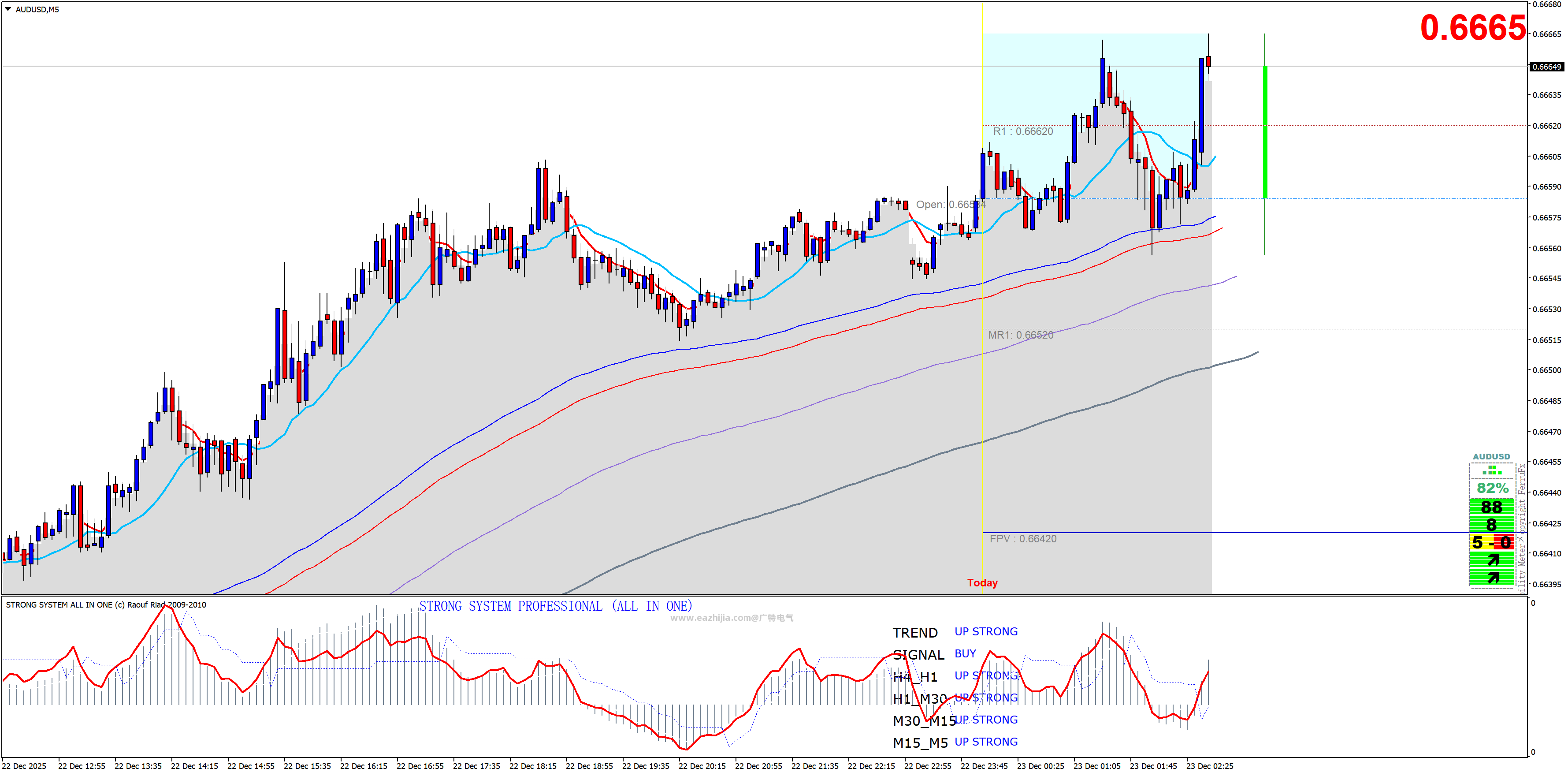Click UP STRONG in the H4_H1 row
The width and height of the screenshot is (1568, 776).
pyautogui.click(x=986, y=675)
